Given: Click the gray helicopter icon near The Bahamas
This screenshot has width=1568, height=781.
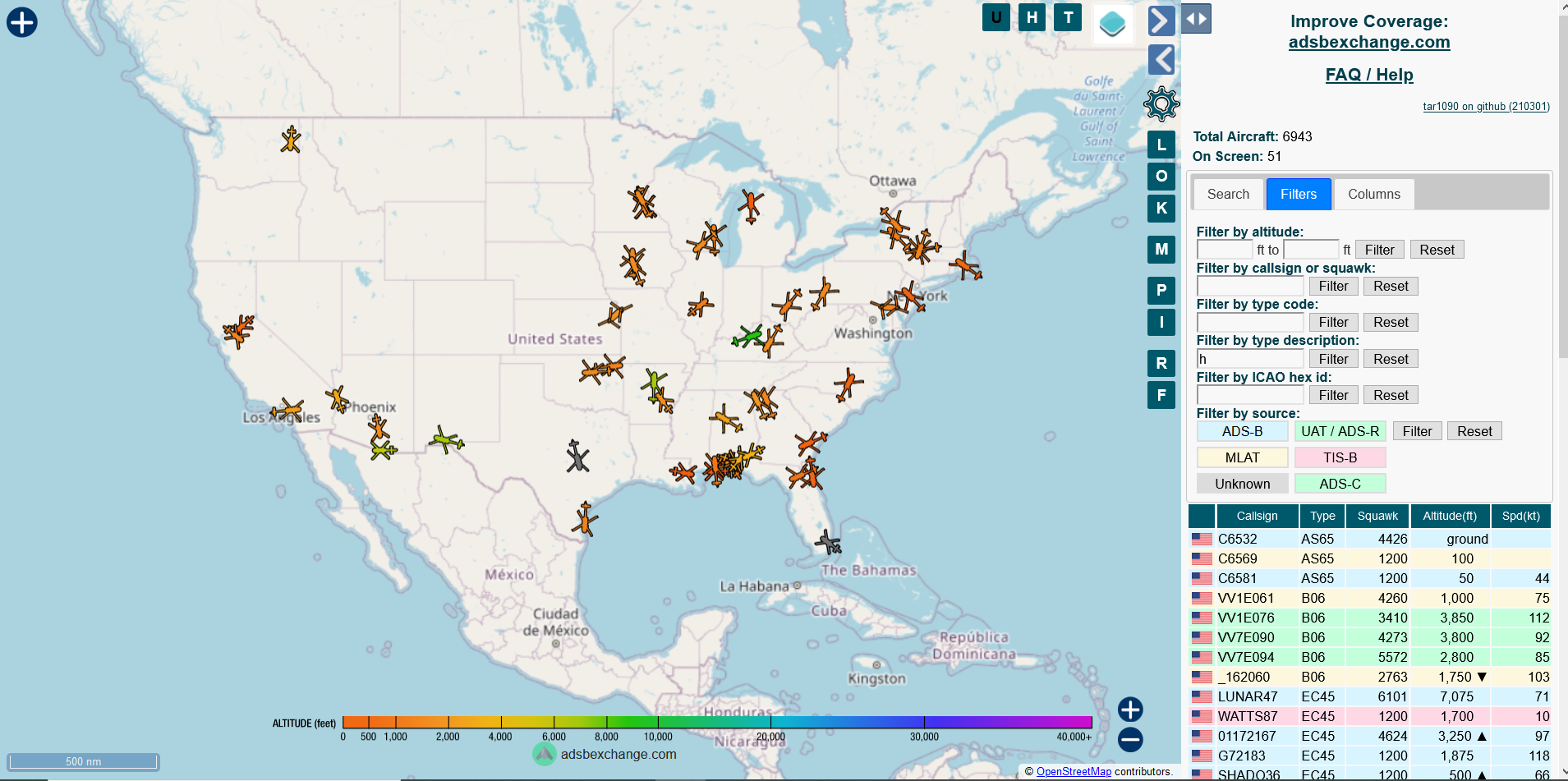Looking at the screenshot, I should (x=828, y=542).
